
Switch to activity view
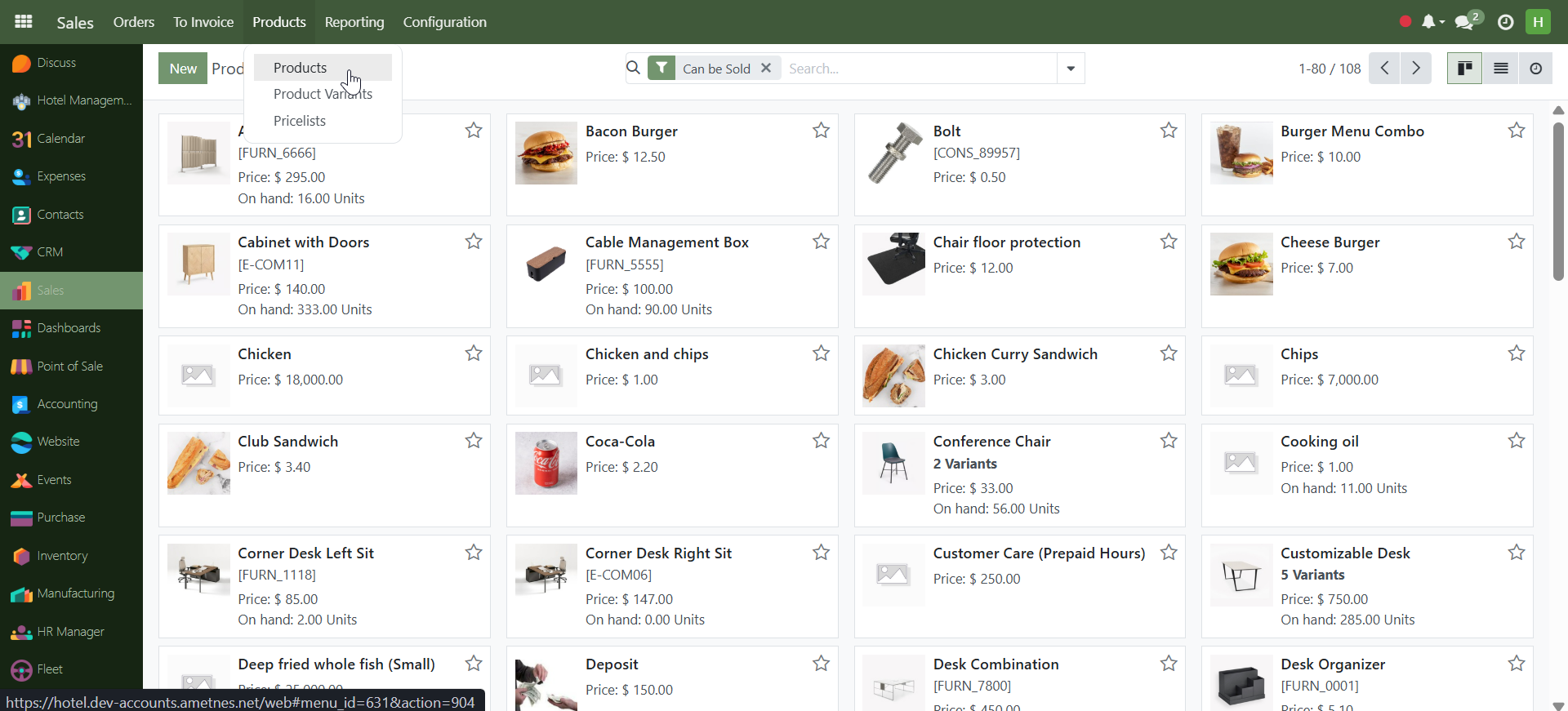(x=1535, y=69)
